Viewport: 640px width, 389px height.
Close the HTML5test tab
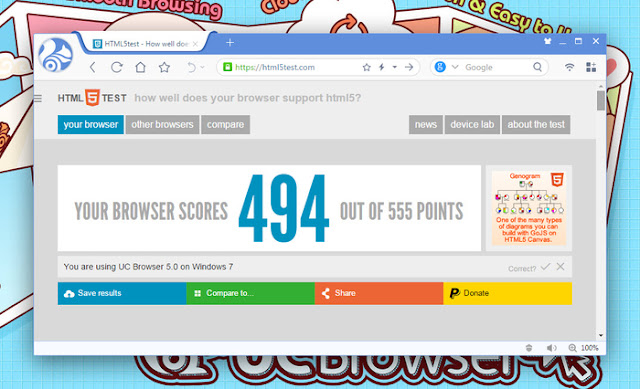(x=195, y=44)
